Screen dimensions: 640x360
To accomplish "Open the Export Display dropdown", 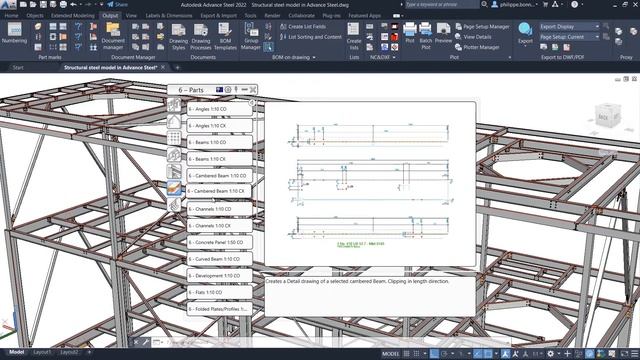I will point(570,27).
